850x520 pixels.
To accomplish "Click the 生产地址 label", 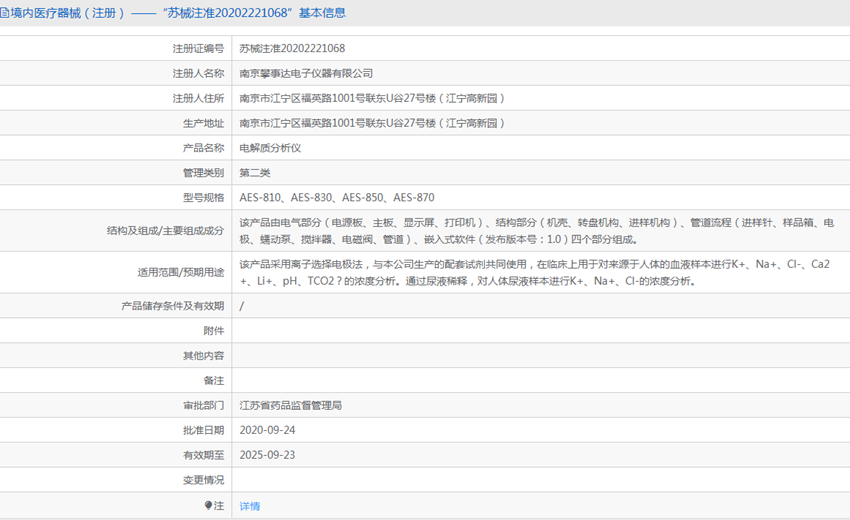I will [x=203, y=124].
